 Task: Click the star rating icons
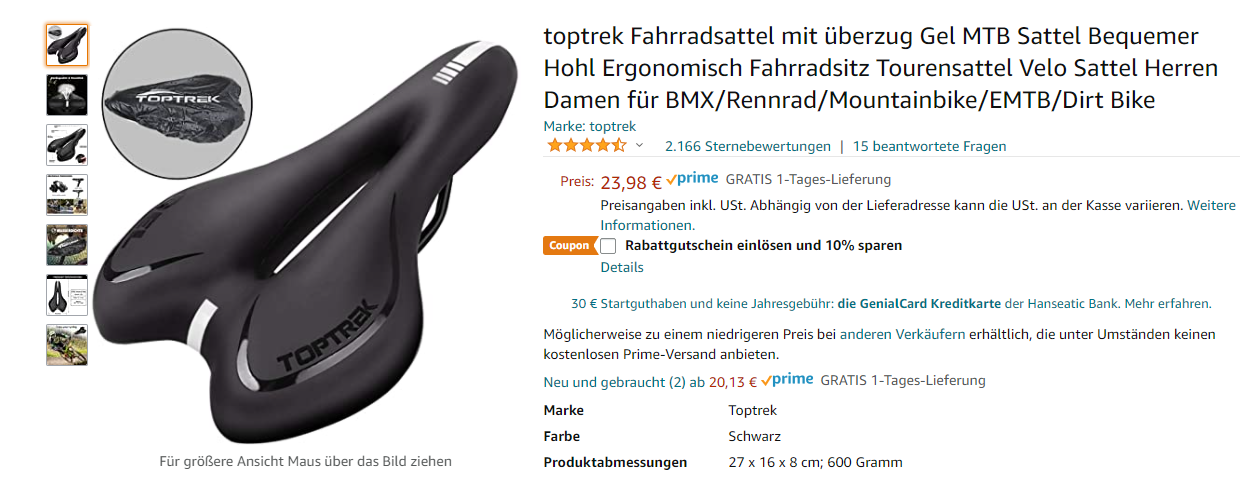pyautogui.click(x=587, y=146)
